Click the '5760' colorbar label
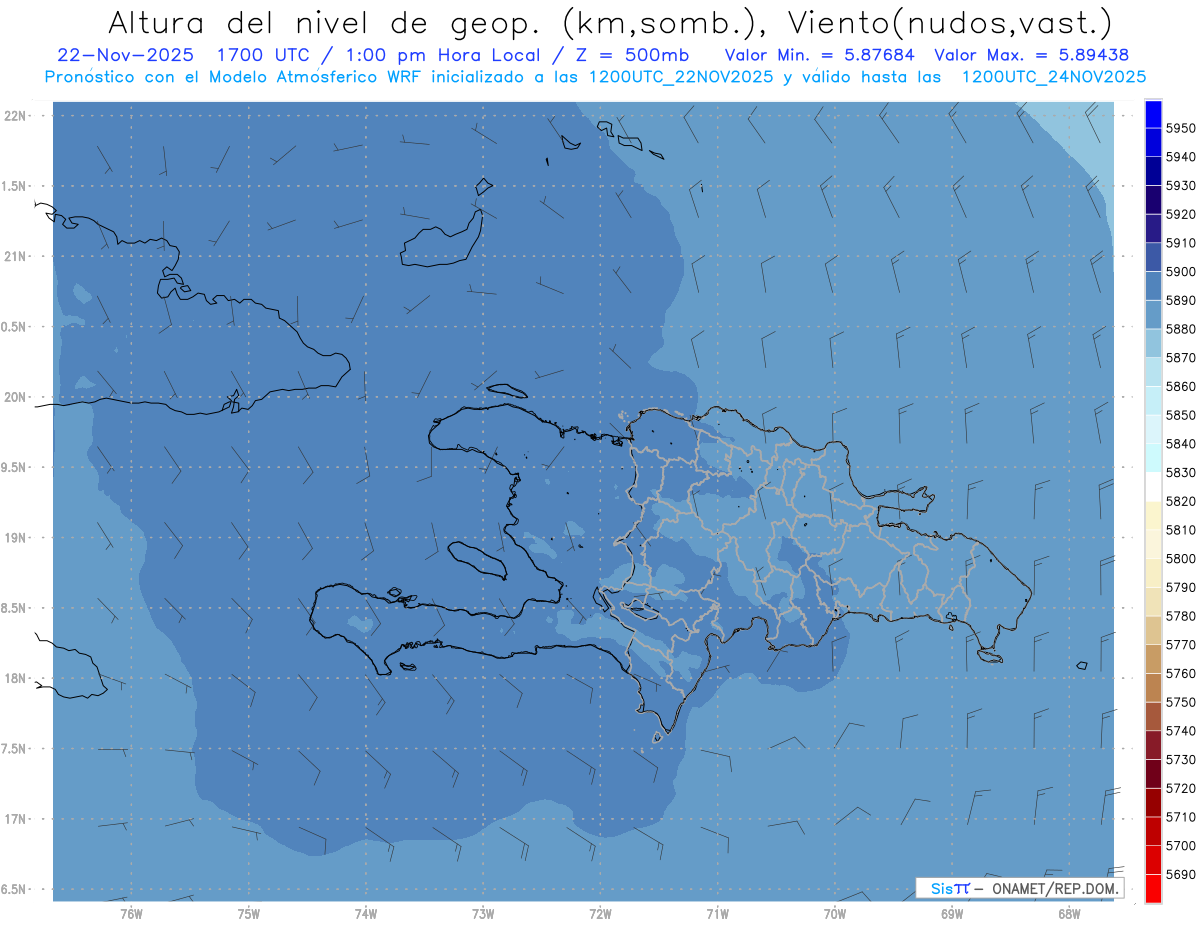Image resolution: width=1200 pixels, height=927 pixels. 1180,673
